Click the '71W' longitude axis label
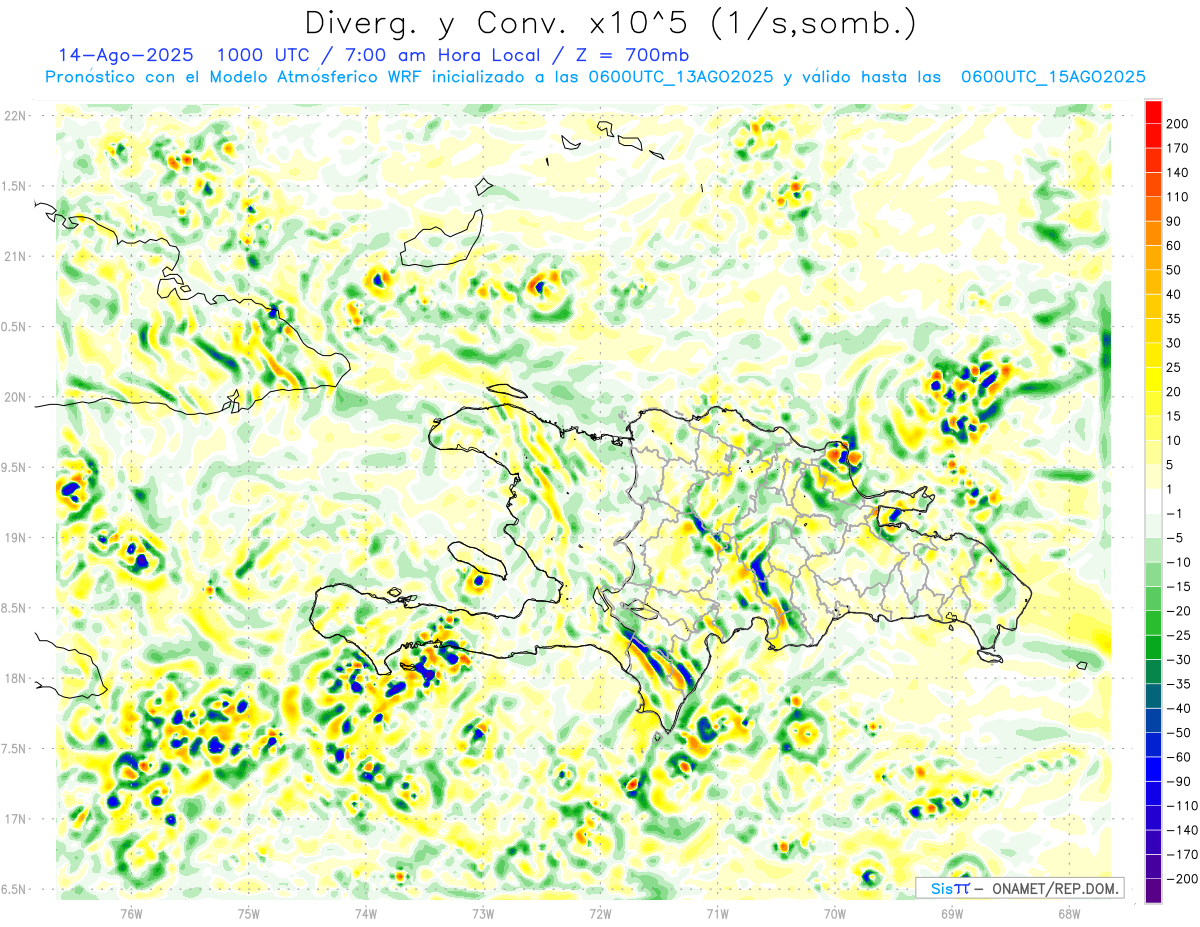This screenshot has height=927, width=1200. tap(717, 913)
